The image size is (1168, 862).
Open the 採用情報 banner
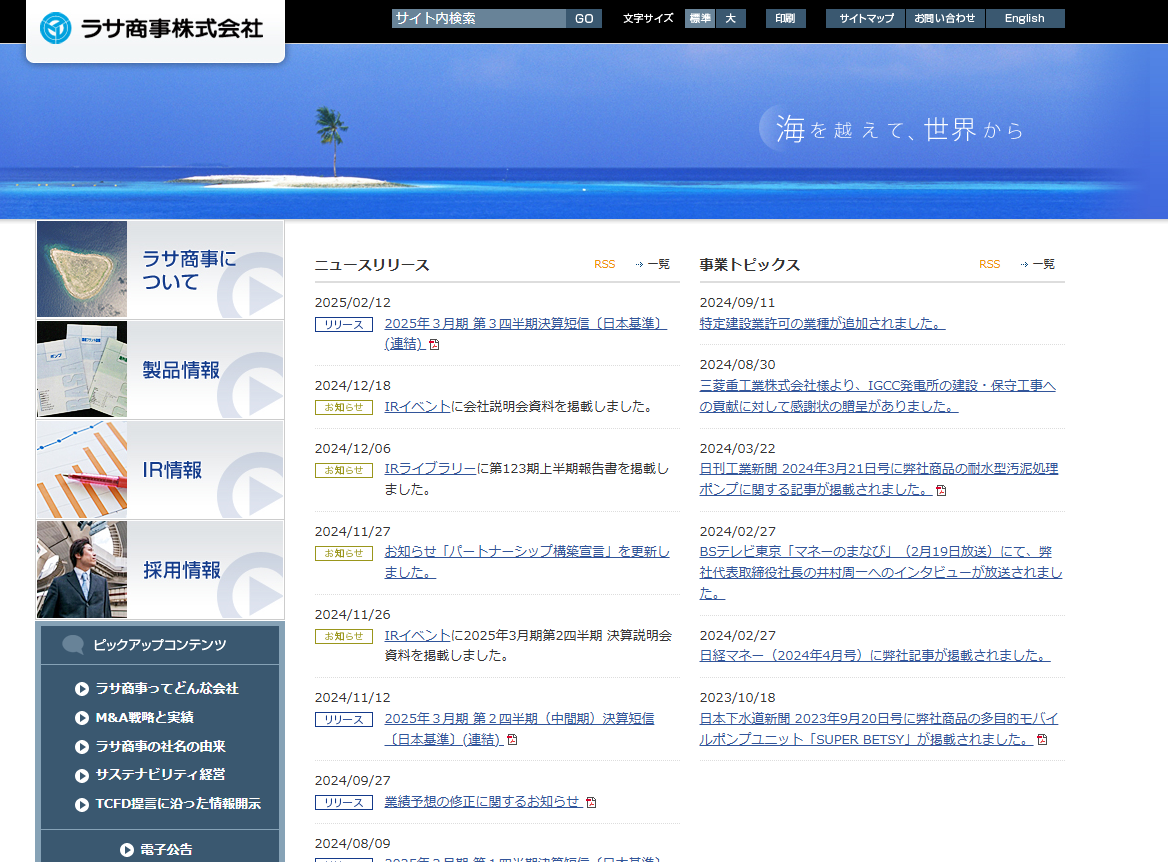160,569
